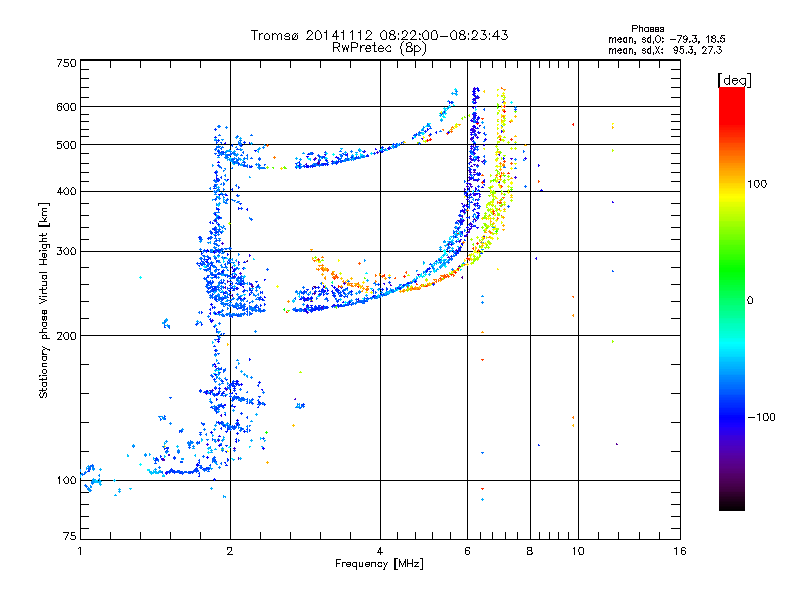Click the 'Phases' header label
Screen dimensions: 800x600
pyautogui.click(x=647, y=29)
